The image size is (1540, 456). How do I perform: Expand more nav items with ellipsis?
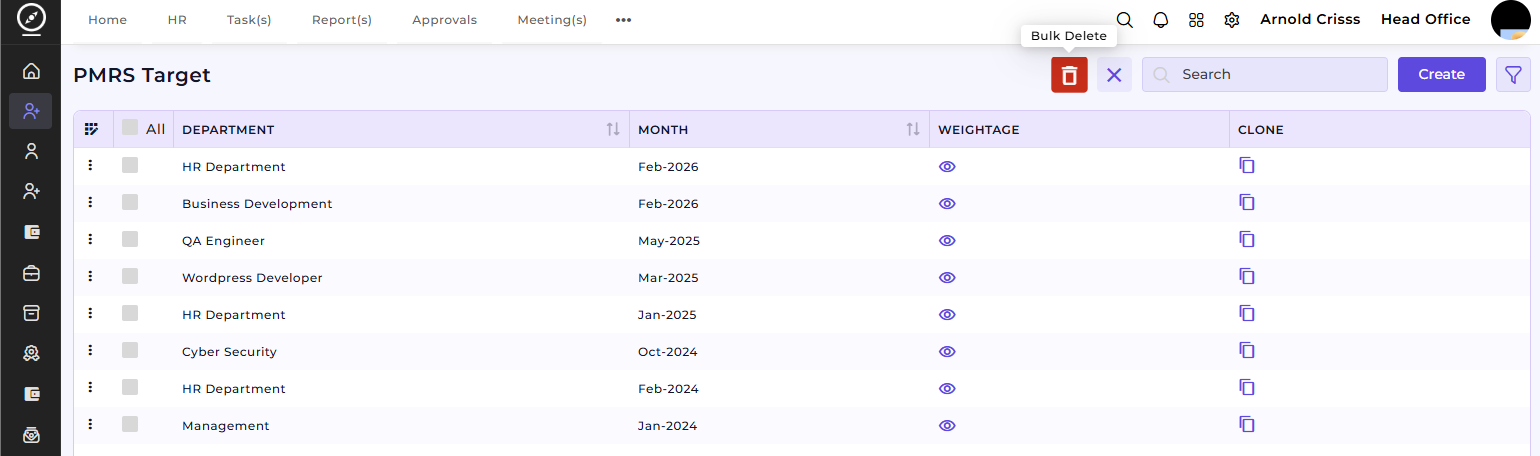point(623,20)
